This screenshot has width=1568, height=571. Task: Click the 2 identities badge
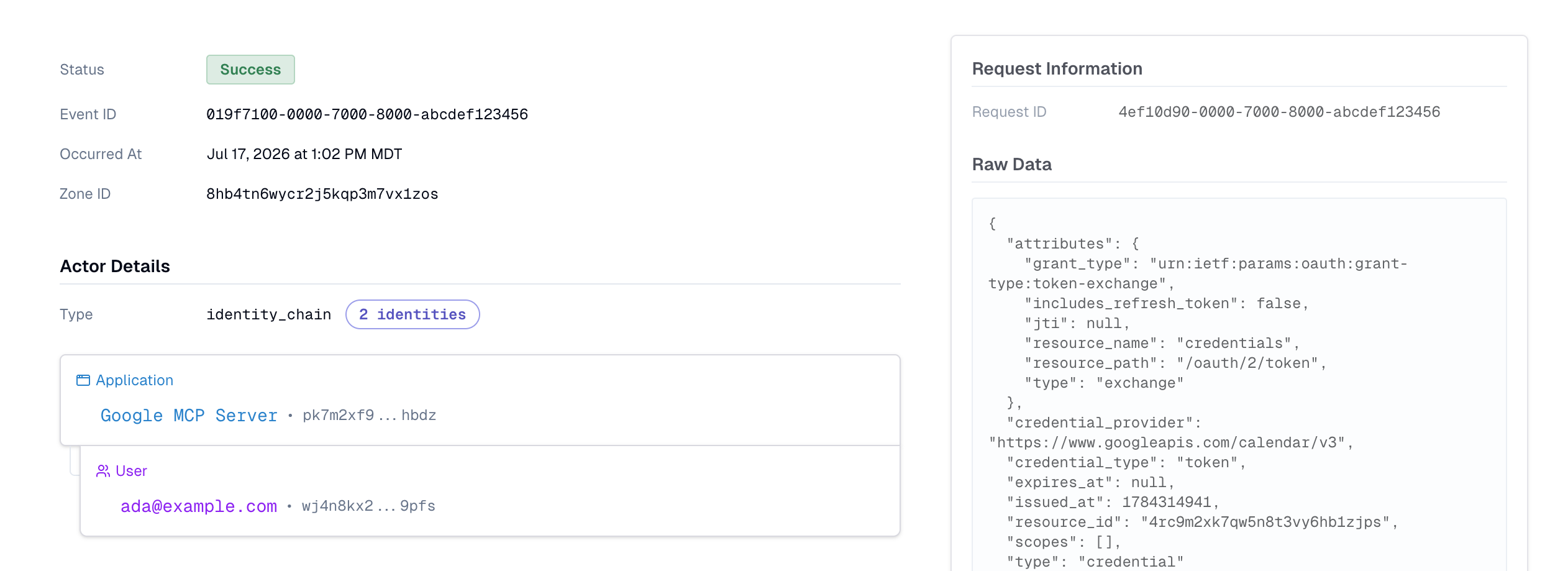(x=413, y=314)
